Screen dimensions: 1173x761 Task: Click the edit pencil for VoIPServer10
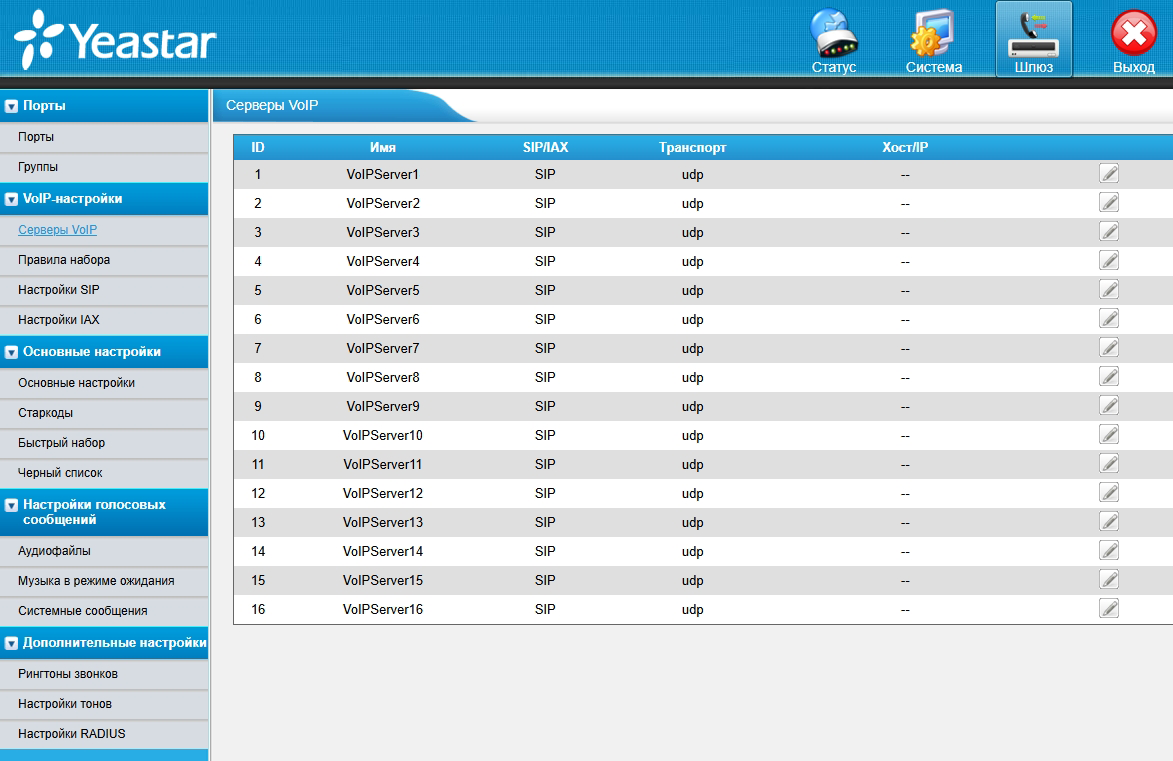coord(1108,435)
